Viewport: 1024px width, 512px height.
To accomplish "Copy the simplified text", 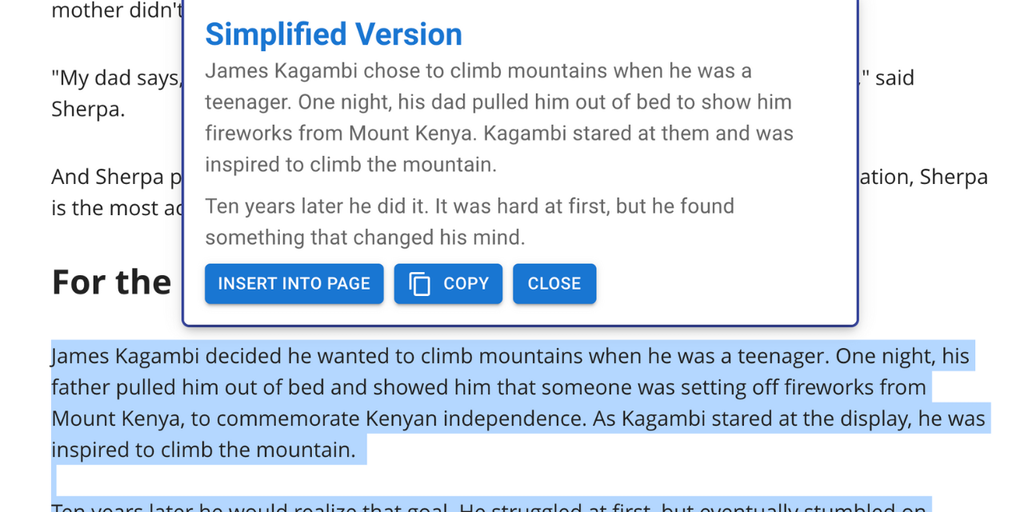I will tap(448, 284).
